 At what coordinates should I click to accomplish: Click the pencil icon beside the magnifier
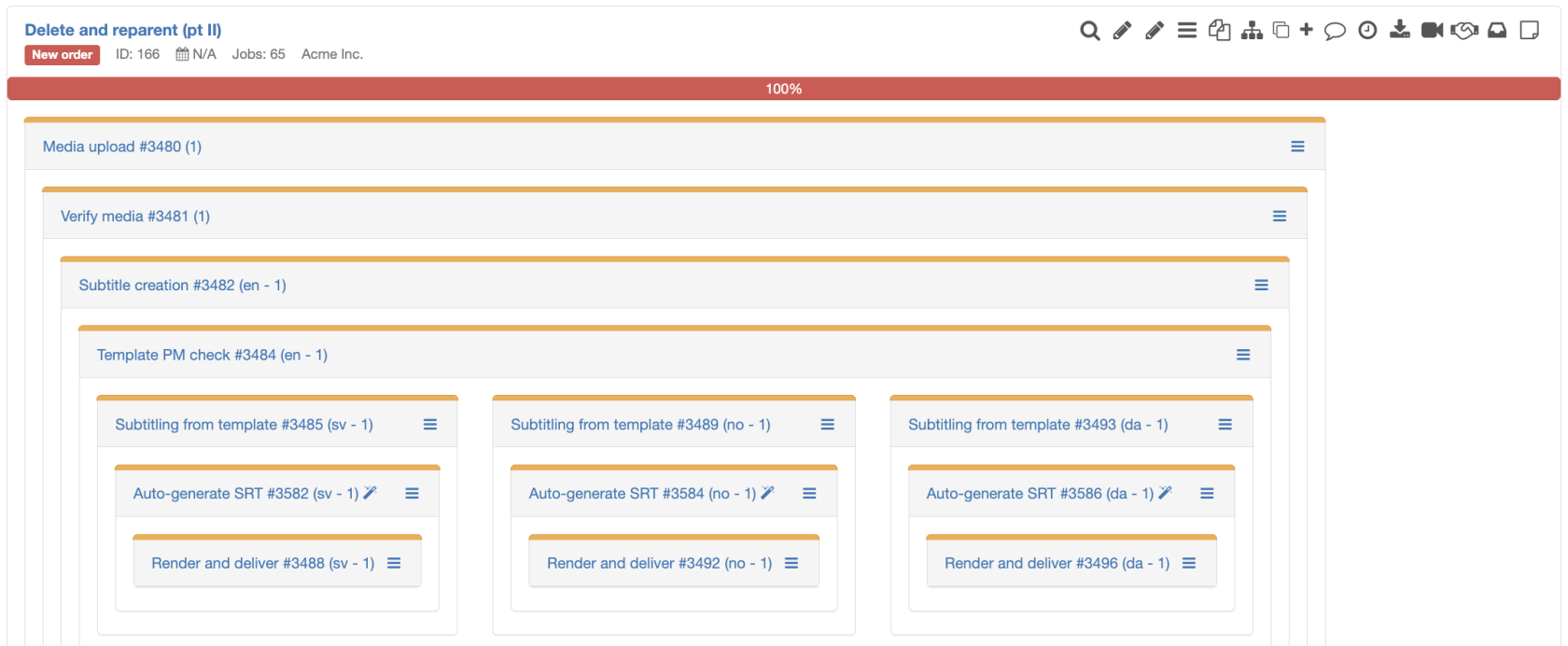tap(1122, 31)
